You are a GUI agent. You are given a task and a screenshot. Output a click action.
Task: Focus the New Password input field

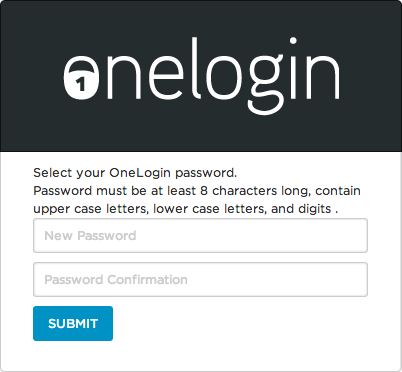point(200,235)
